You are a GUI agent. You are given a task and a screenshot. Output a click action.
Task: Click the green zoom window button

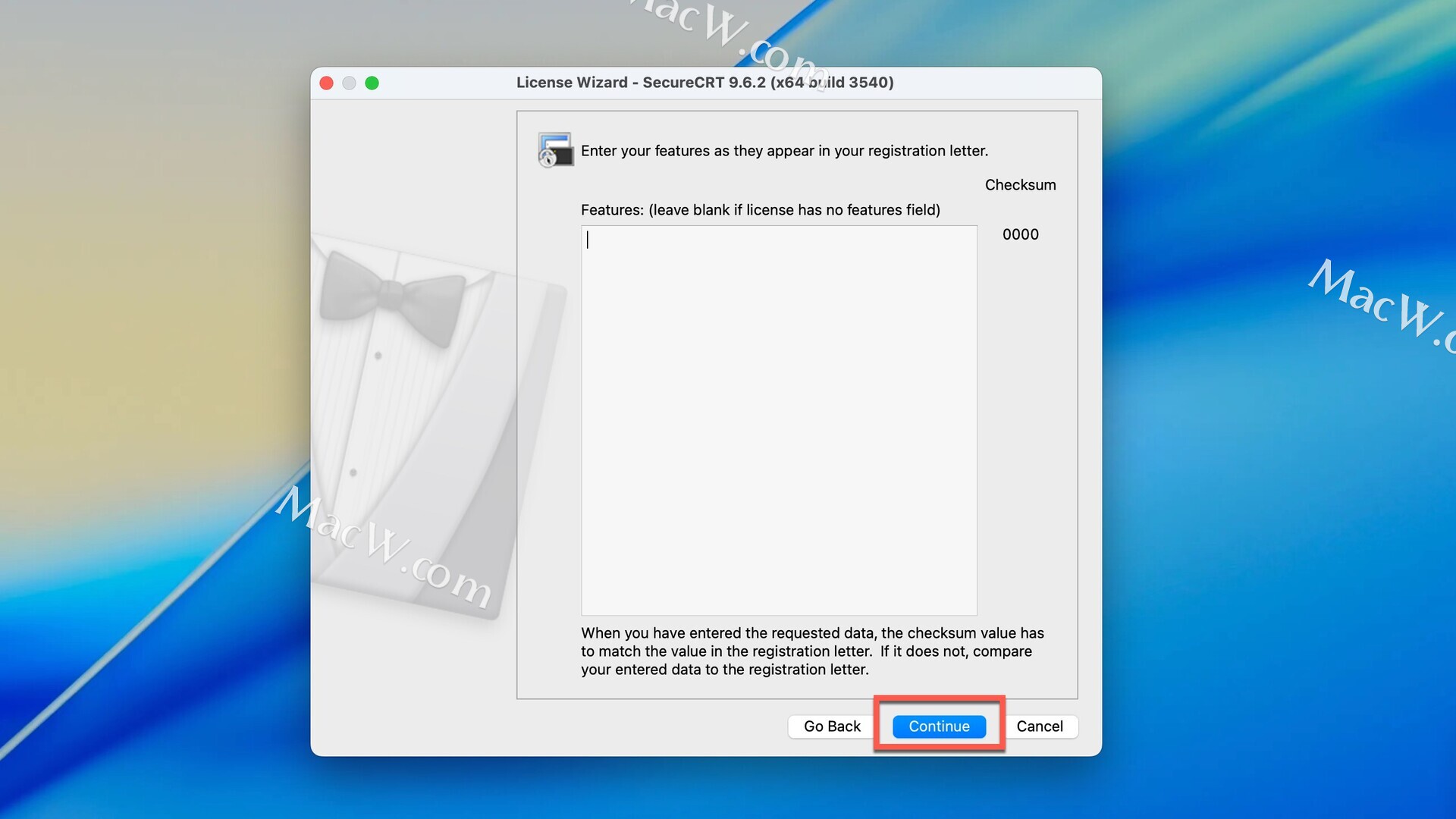pyautogui.click(x=372, y=83)
